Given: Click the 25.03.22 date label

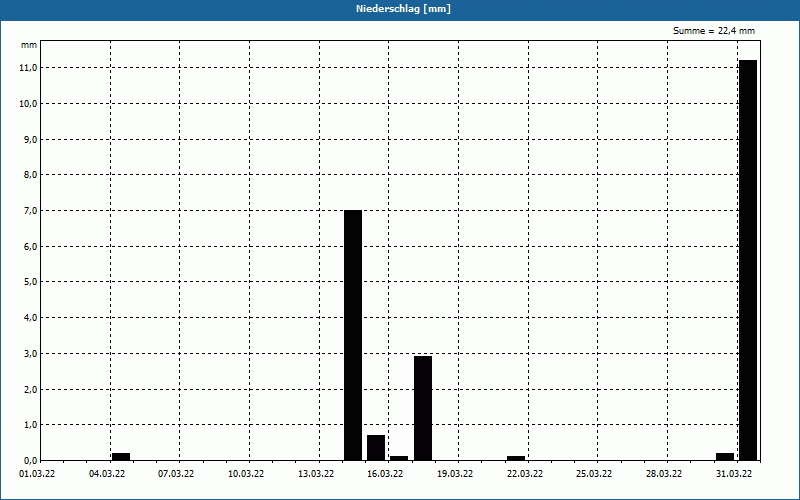Looking at the screenshot, I should tap(594, 474).
